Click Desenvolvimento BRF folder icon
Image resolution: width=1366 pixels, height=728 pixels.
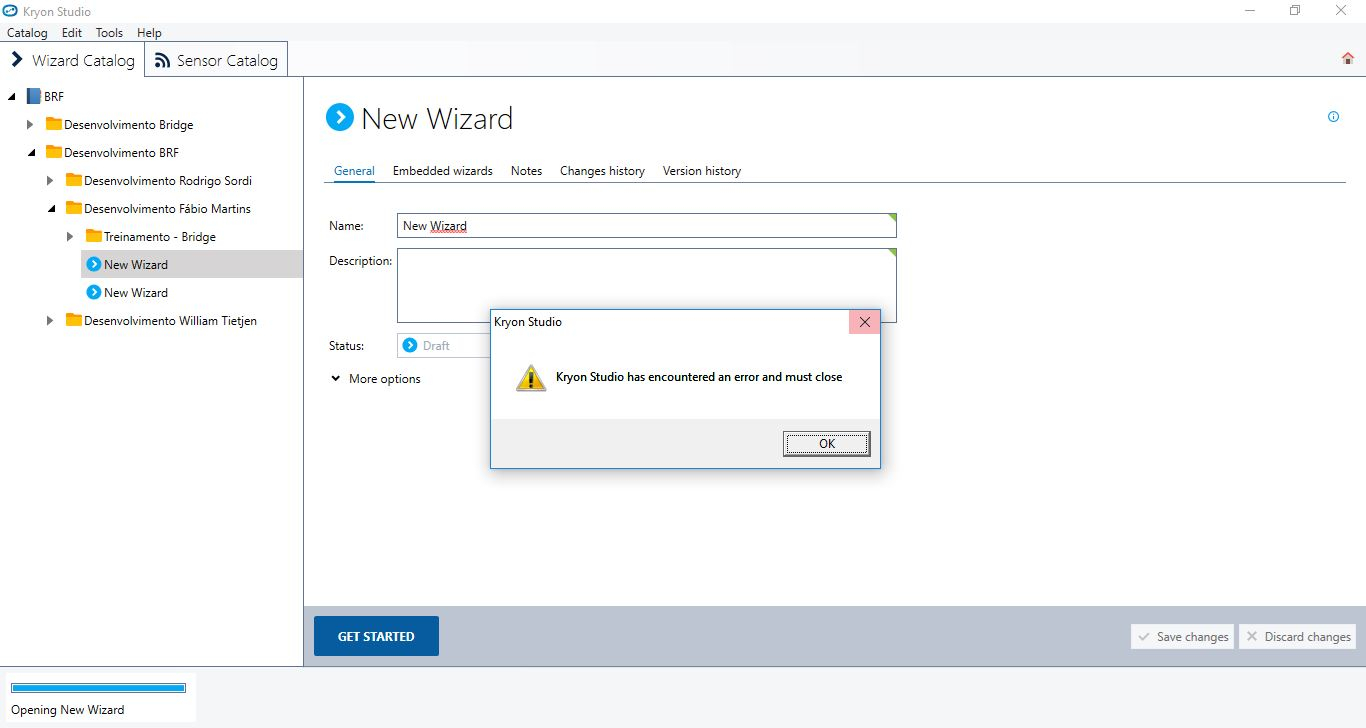click(54, 152)
